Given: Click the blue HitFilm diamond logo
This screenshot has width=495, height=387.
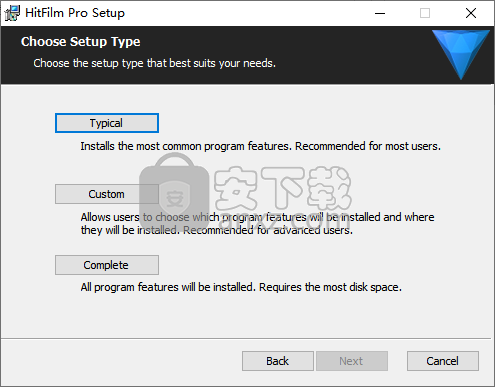Looking at the screenshot, I should click(x=461, y=54).
